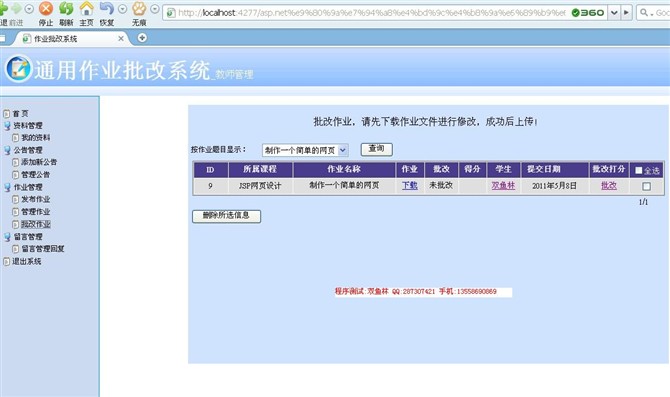Open 管理公告 sidebar item

tap(36, 175)
